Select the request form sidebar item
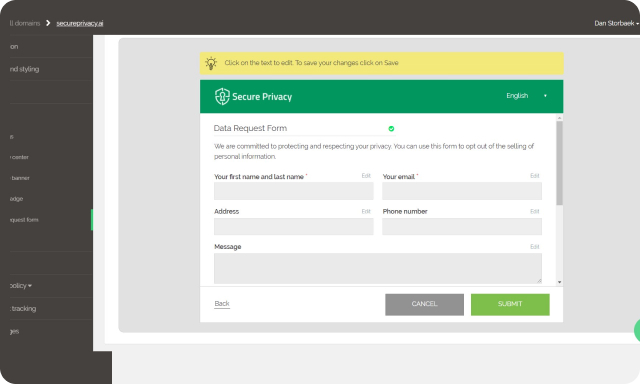The image size is (640, 384). [x=24, y=220]
